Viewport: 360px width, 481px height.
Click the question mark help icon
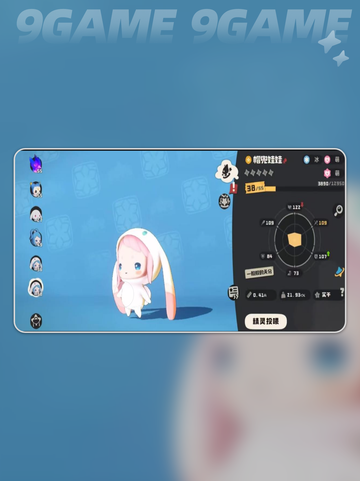click(342, 293)
